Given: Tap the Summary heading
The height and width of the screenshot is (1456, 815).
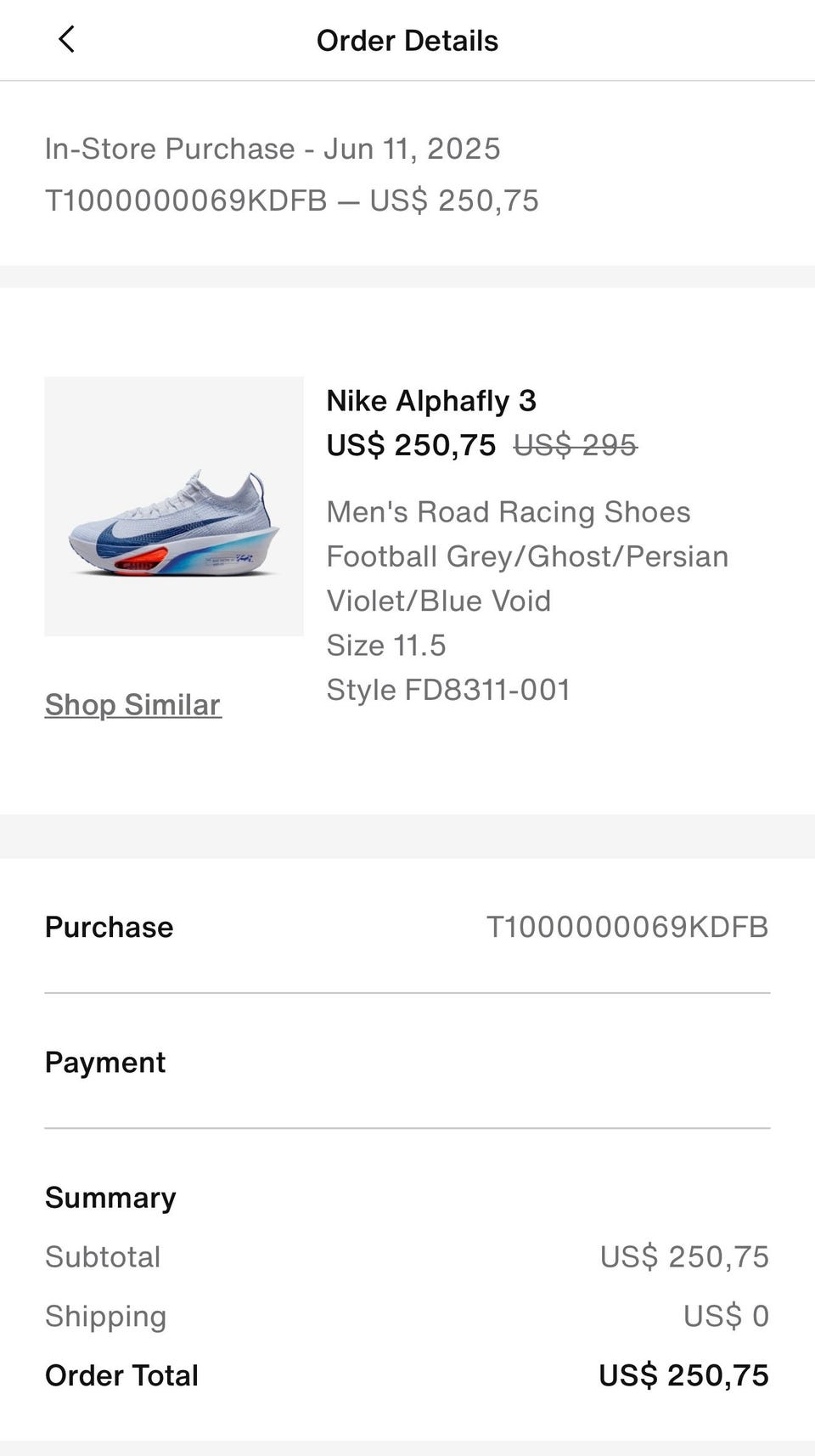Looking at the screenshot, I should [x=110, y=1198].
